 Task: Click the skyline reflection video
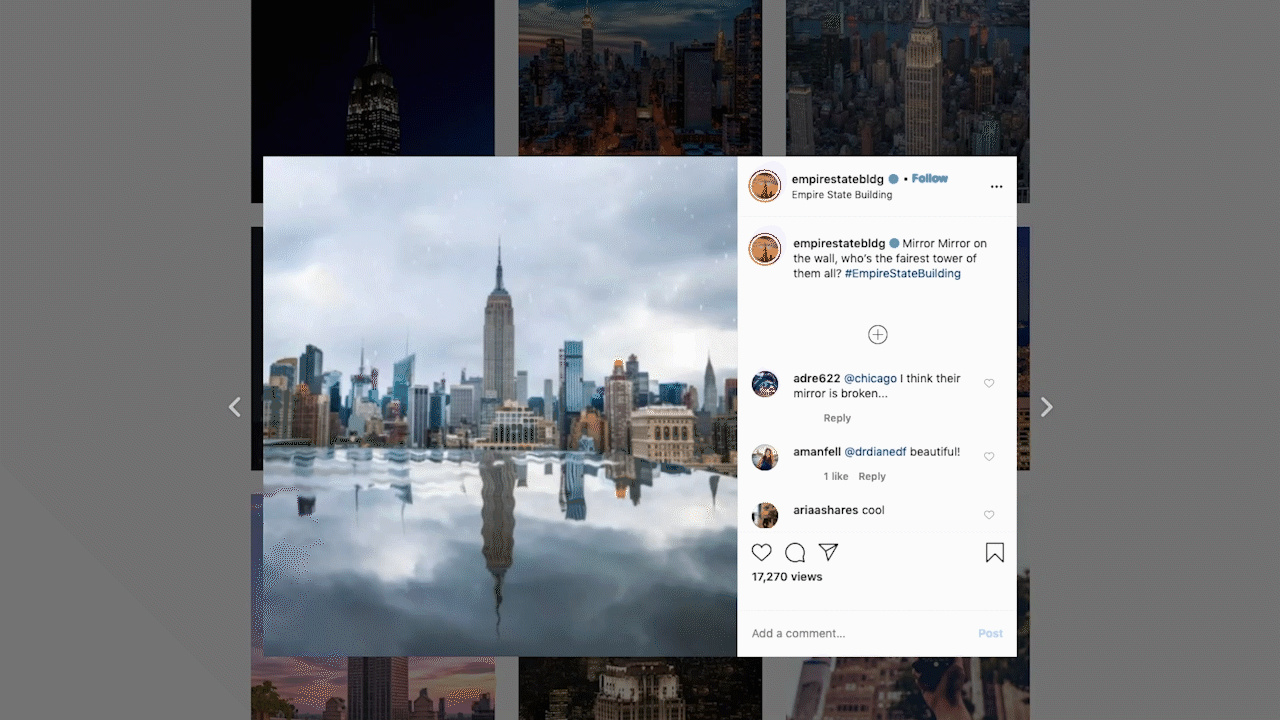(500, 406)
